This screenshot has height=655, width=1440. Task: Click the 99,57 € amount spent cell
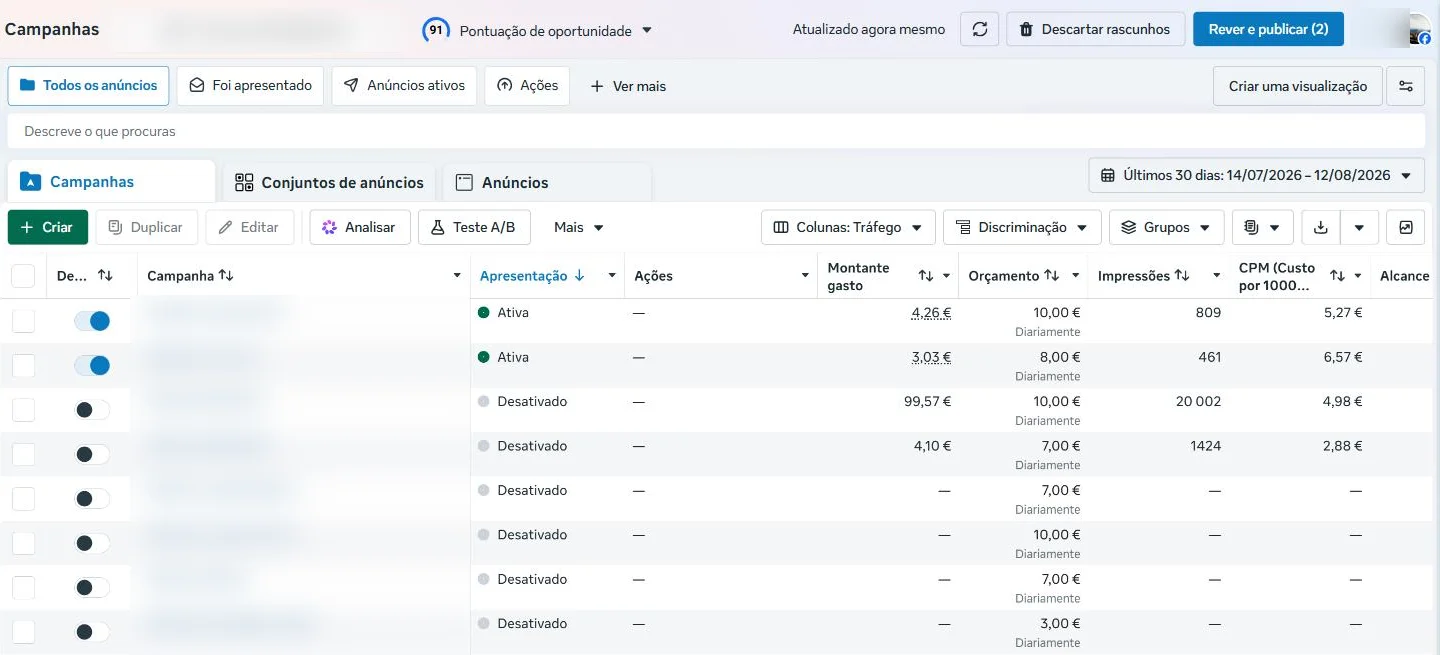tap(927, 401)
